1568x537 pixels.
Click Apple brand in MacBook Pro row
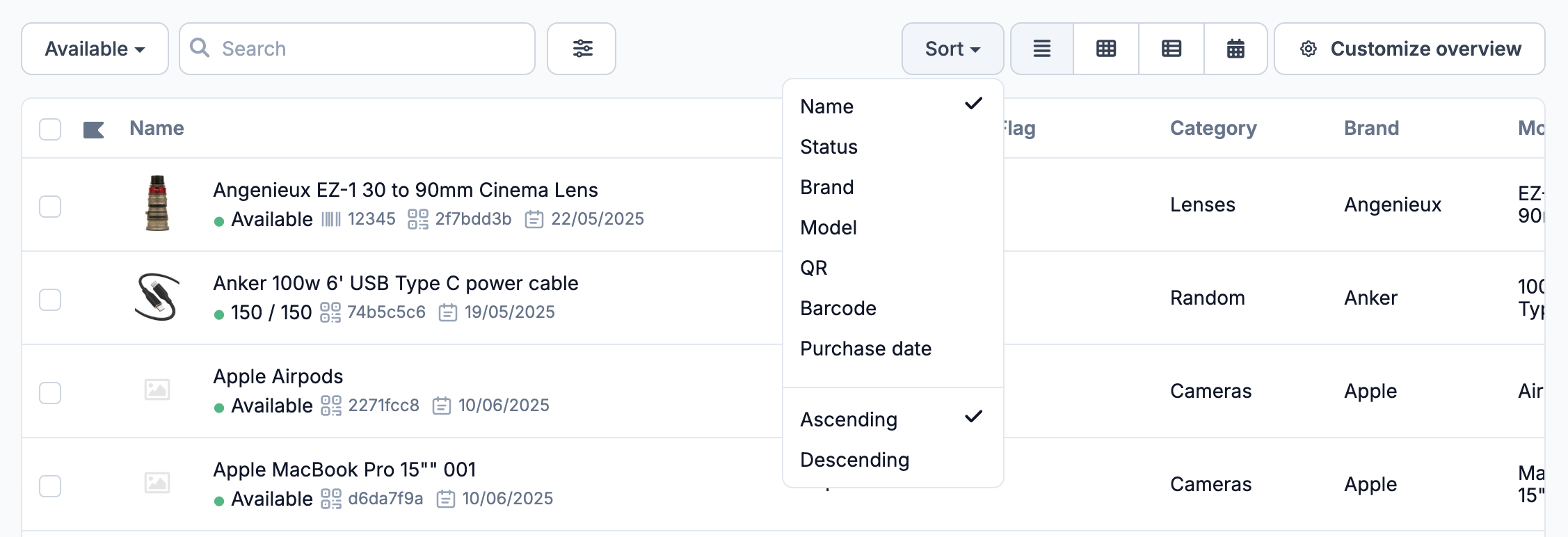tap(1370, 484)
